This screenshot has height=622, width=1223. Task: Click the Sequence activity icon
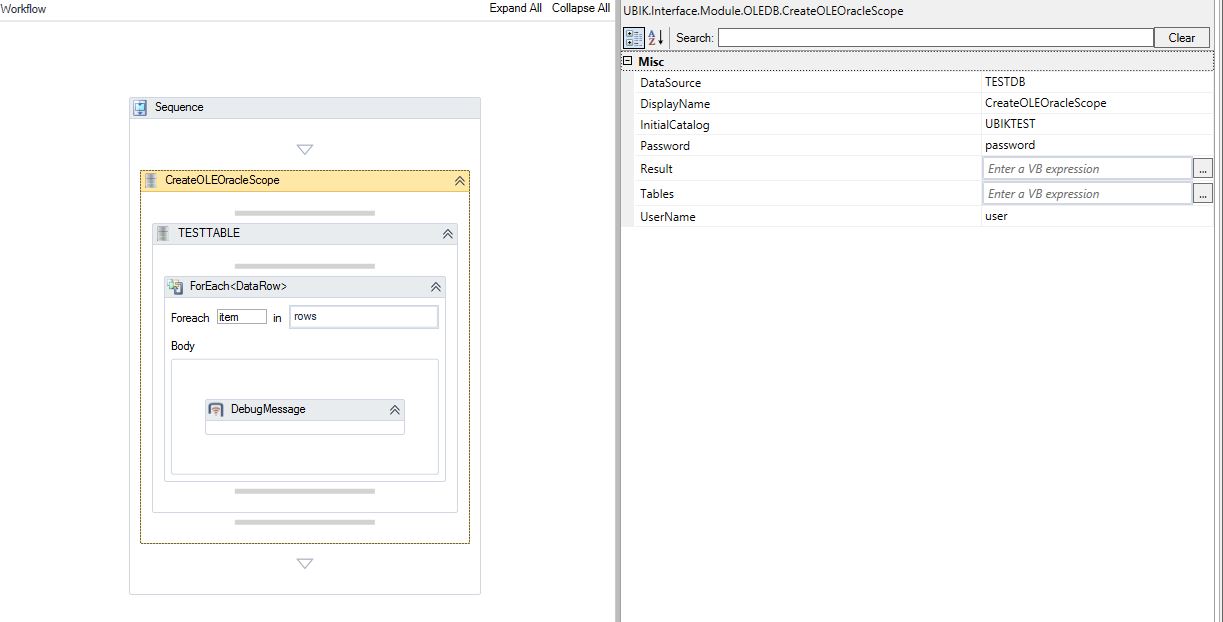[141, 108]
